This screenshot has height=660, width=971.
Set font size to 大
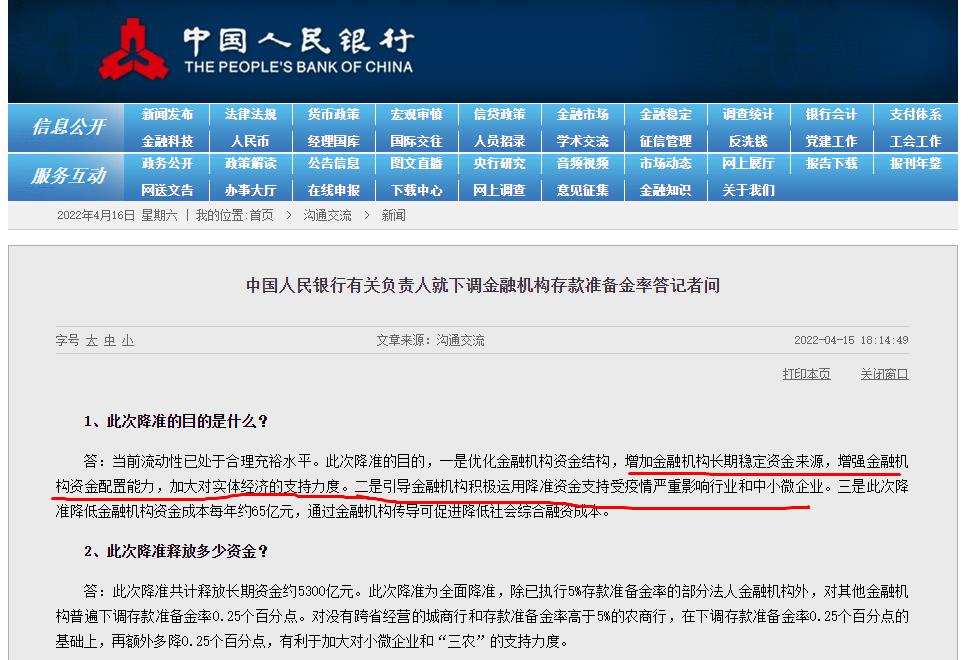[92, 341]
